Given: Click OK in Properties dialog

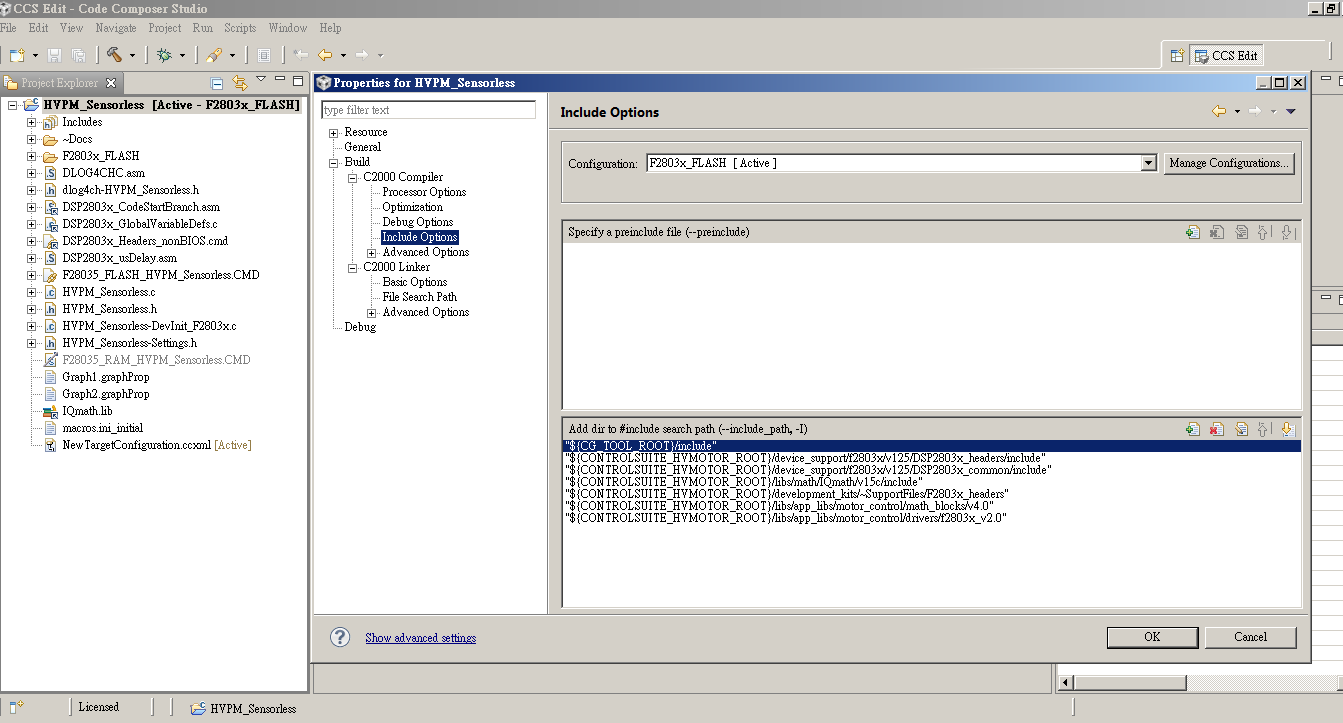Looking at the screenshot, I should (x=1152, y=637).
